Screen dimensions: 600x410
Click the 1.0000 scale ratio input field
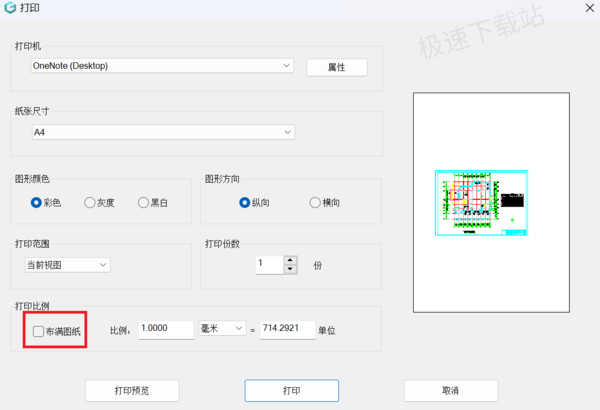166,330
